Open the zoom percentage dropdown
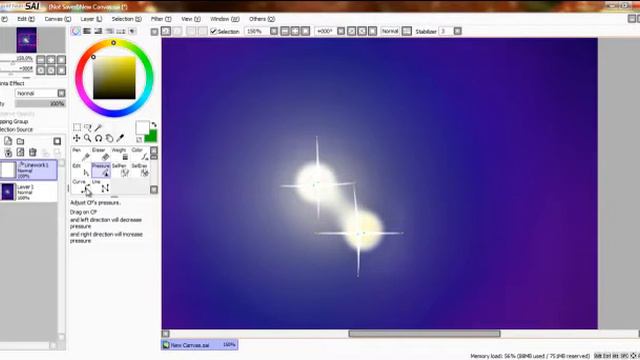This screenshot has width=640, height=360. (274, 31)
